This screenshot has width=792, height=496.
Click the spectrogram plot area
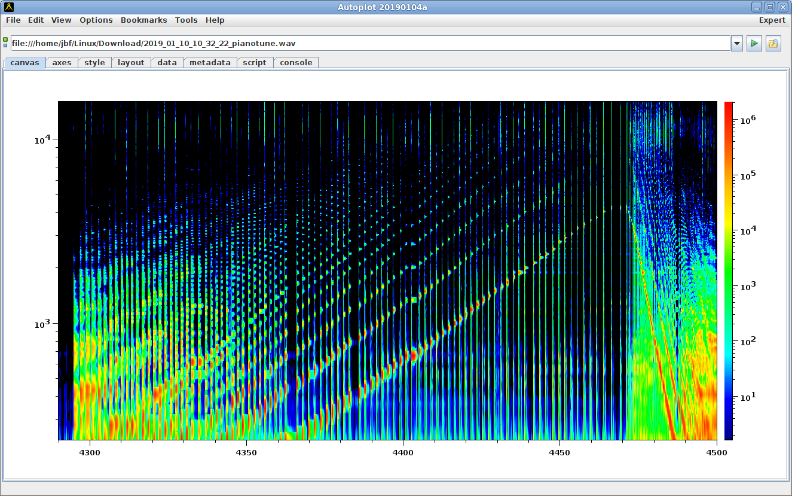point(387,271)
